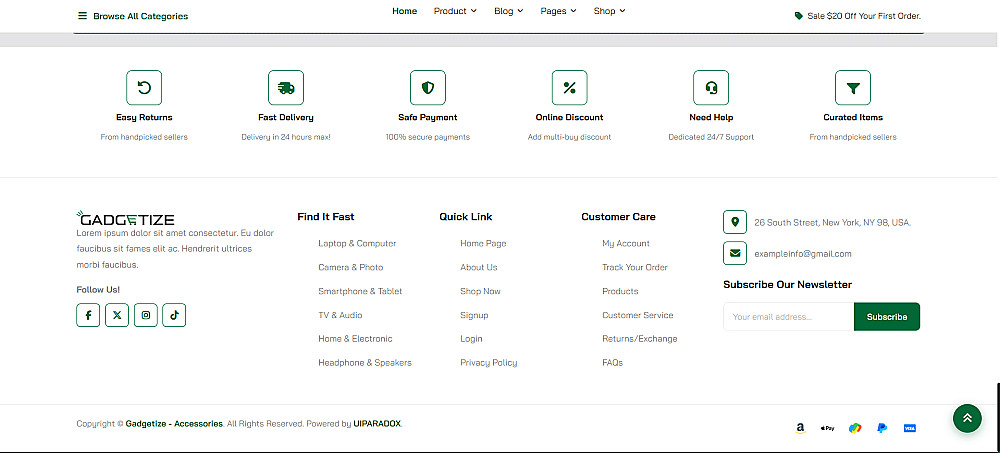1000x453 pixels.
Task: Open the Facebook social icon
Action: (x=88, y=315)
